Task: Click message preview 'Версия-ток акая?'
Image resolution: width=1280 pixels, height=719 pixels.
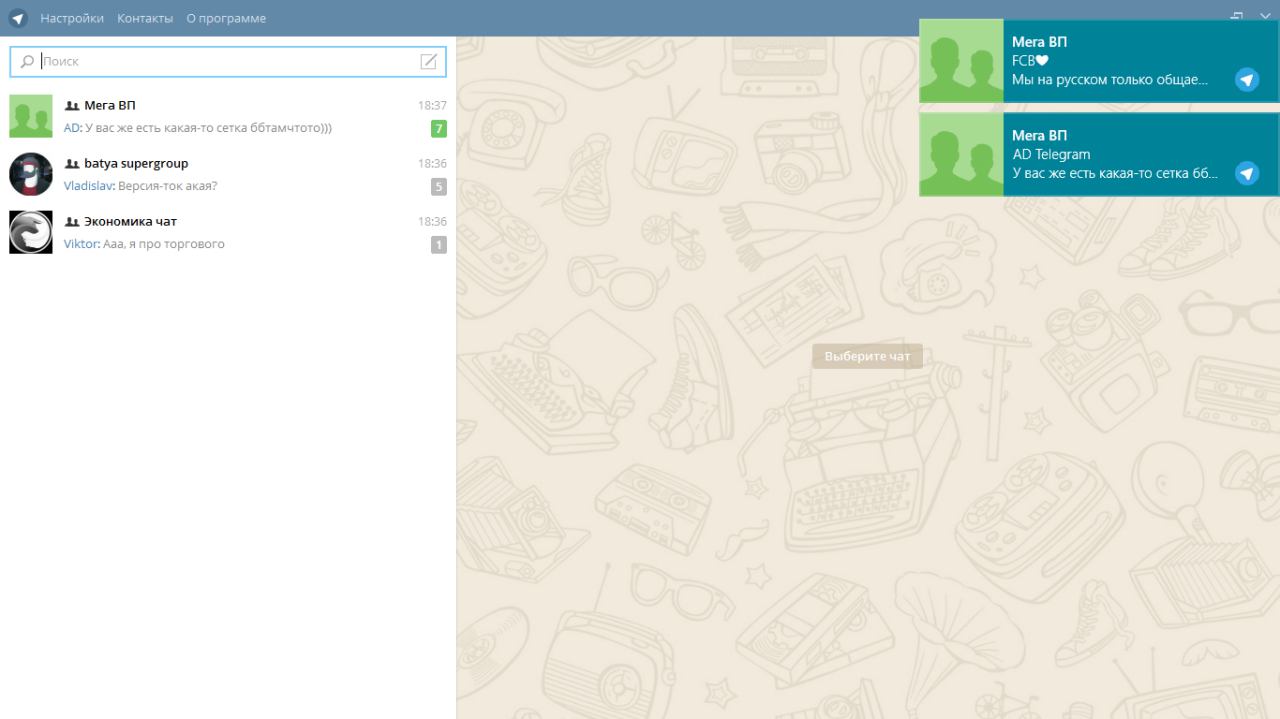Action: coord(167,186)
